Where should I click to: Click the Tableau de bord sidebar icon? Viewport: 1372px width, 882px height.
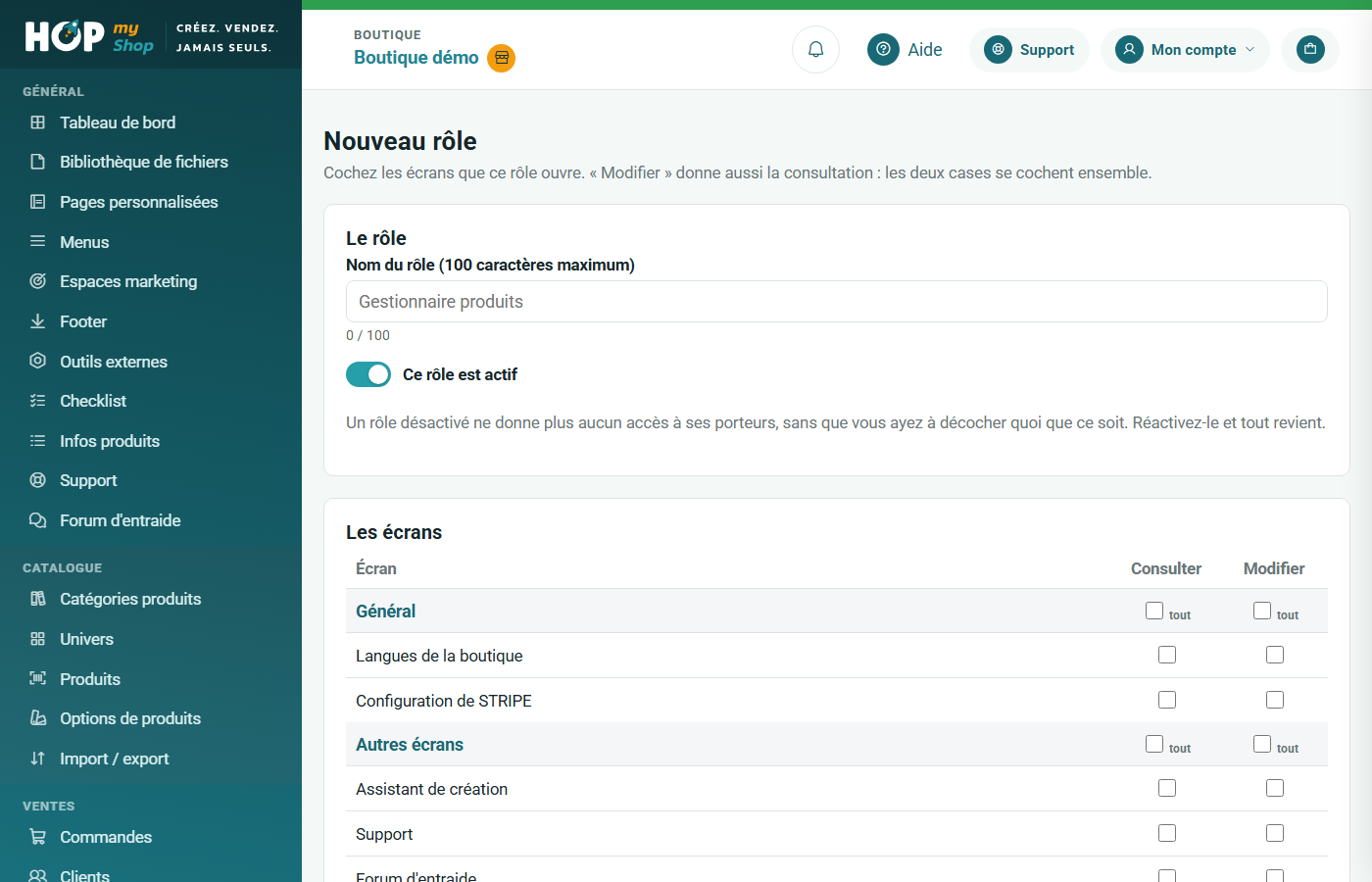(38, 122)
